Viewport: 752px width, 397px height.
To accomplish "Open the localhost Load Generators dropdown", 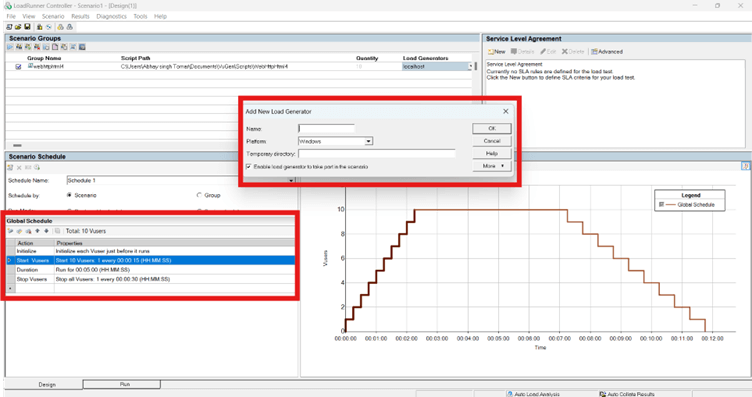I will (x=470, y=67).
